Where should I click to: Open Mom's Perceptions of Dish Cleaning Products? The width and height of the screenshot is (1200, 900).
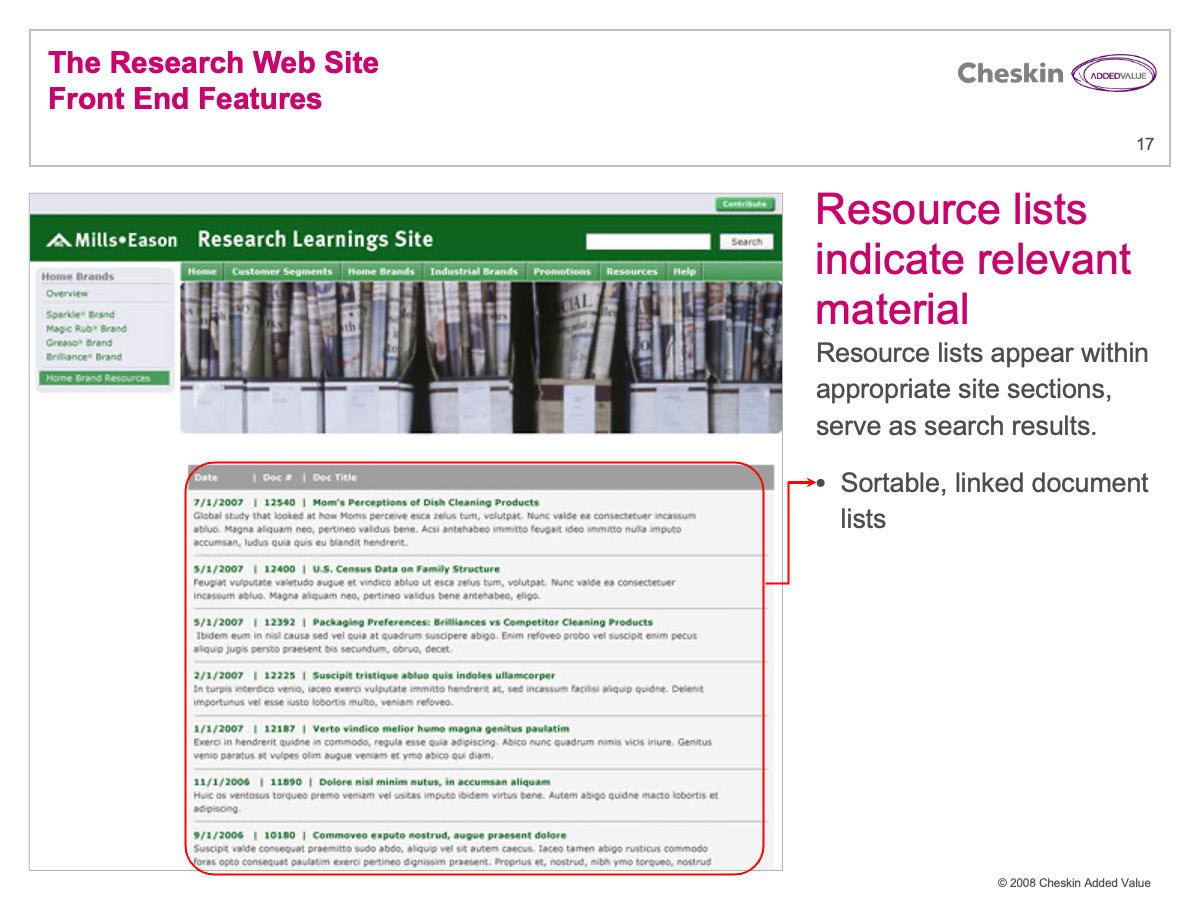[x=425, y=503]
